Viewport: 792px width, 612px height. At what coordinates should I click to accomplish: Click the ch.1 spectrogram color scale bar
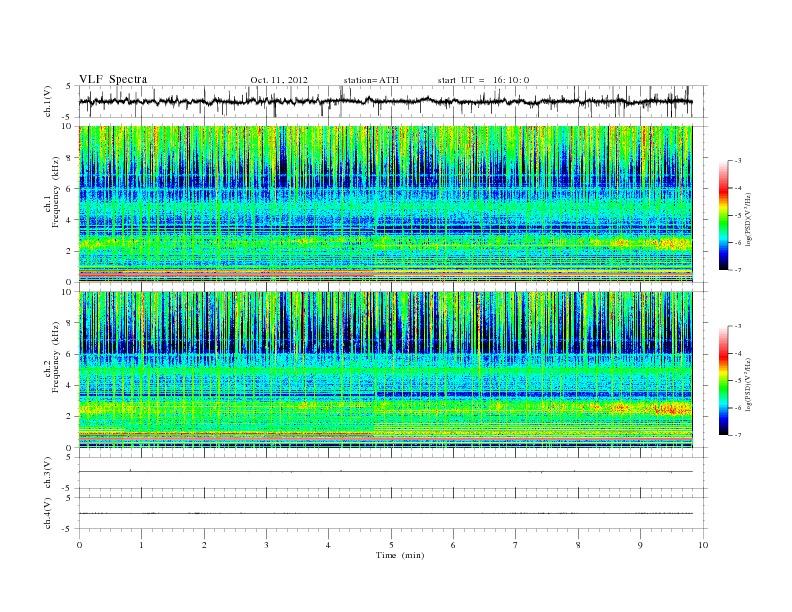[724, 215]
